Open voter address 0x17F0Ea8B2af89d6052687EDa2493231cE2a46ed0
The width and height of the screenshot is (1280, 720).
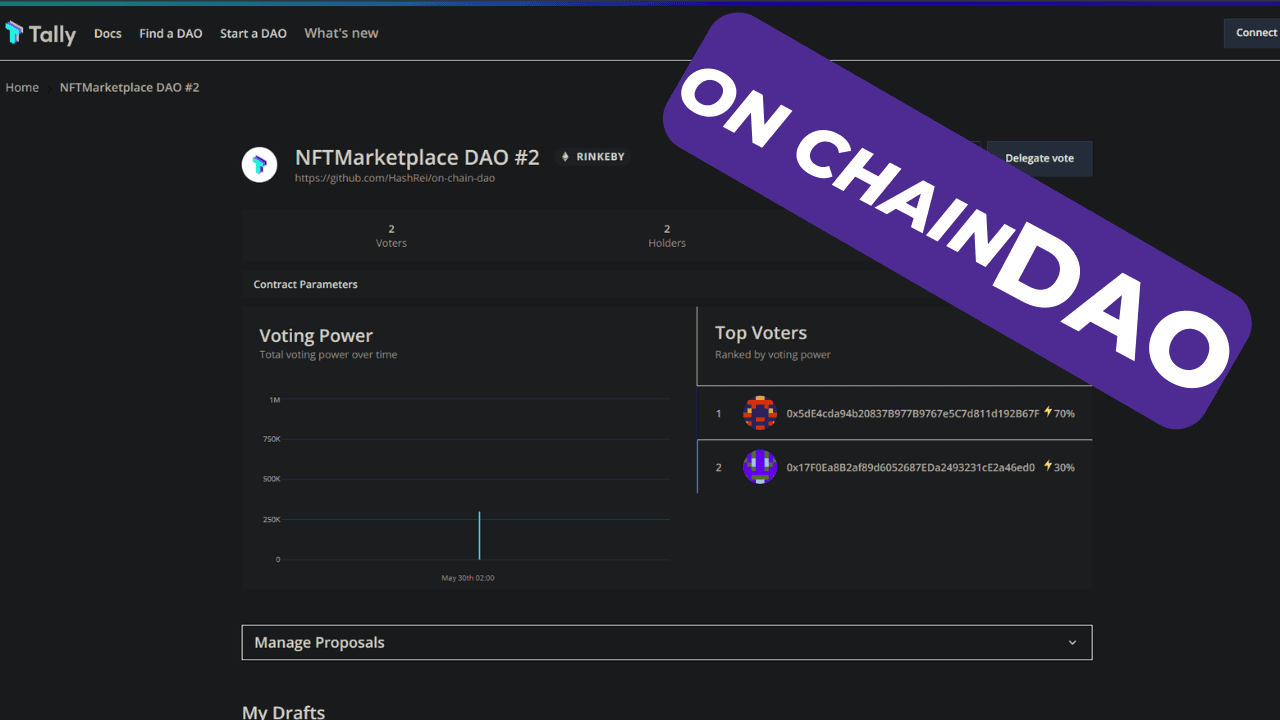(910, 467)
